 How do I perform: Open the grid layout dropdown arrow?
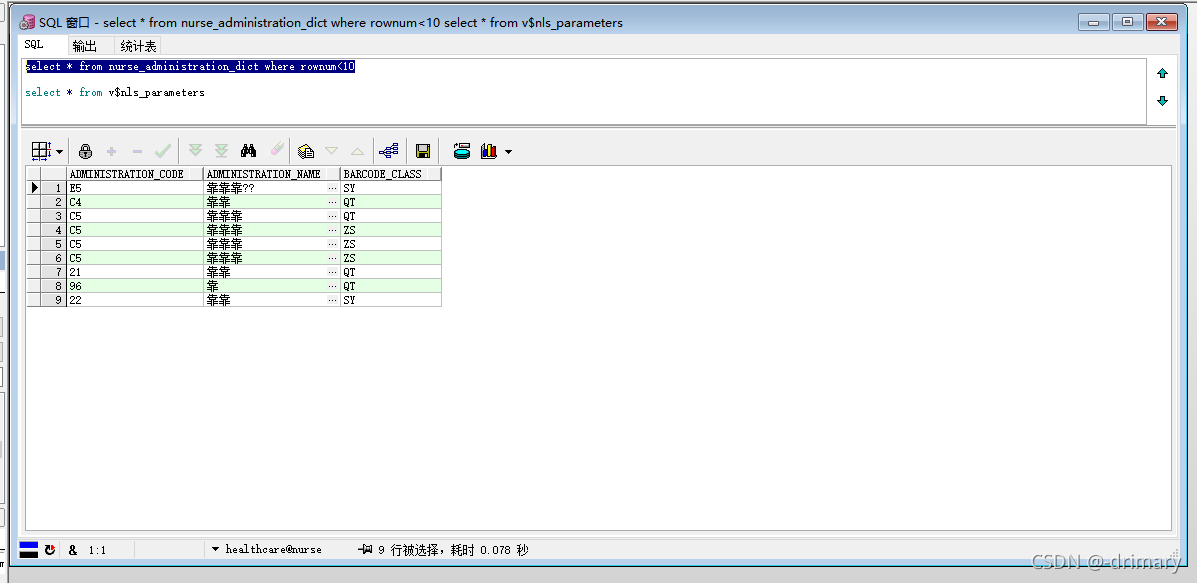point(60,150)
